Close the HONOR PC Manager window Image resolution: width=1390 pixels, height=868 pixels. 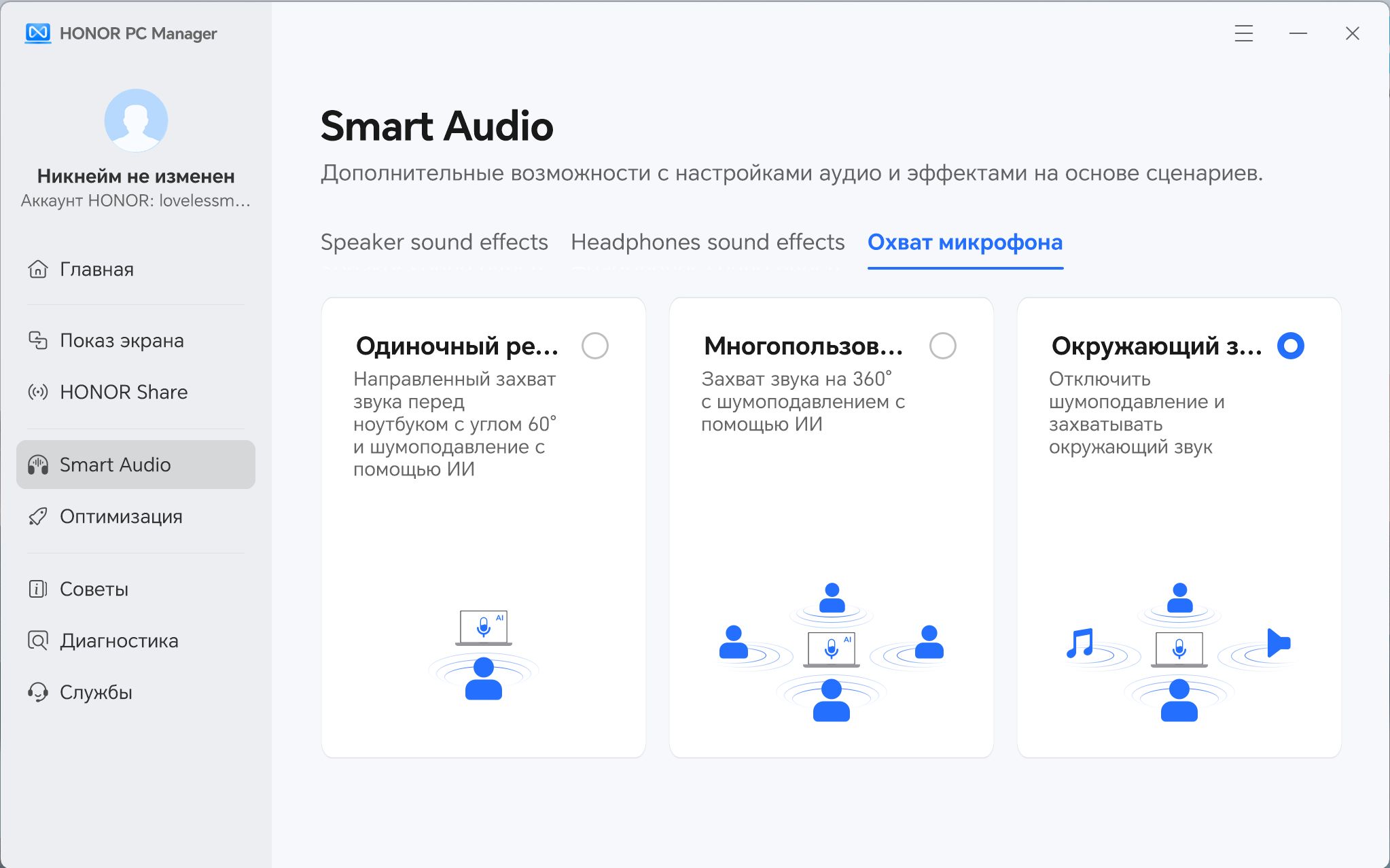click(x=1352, y=33)
